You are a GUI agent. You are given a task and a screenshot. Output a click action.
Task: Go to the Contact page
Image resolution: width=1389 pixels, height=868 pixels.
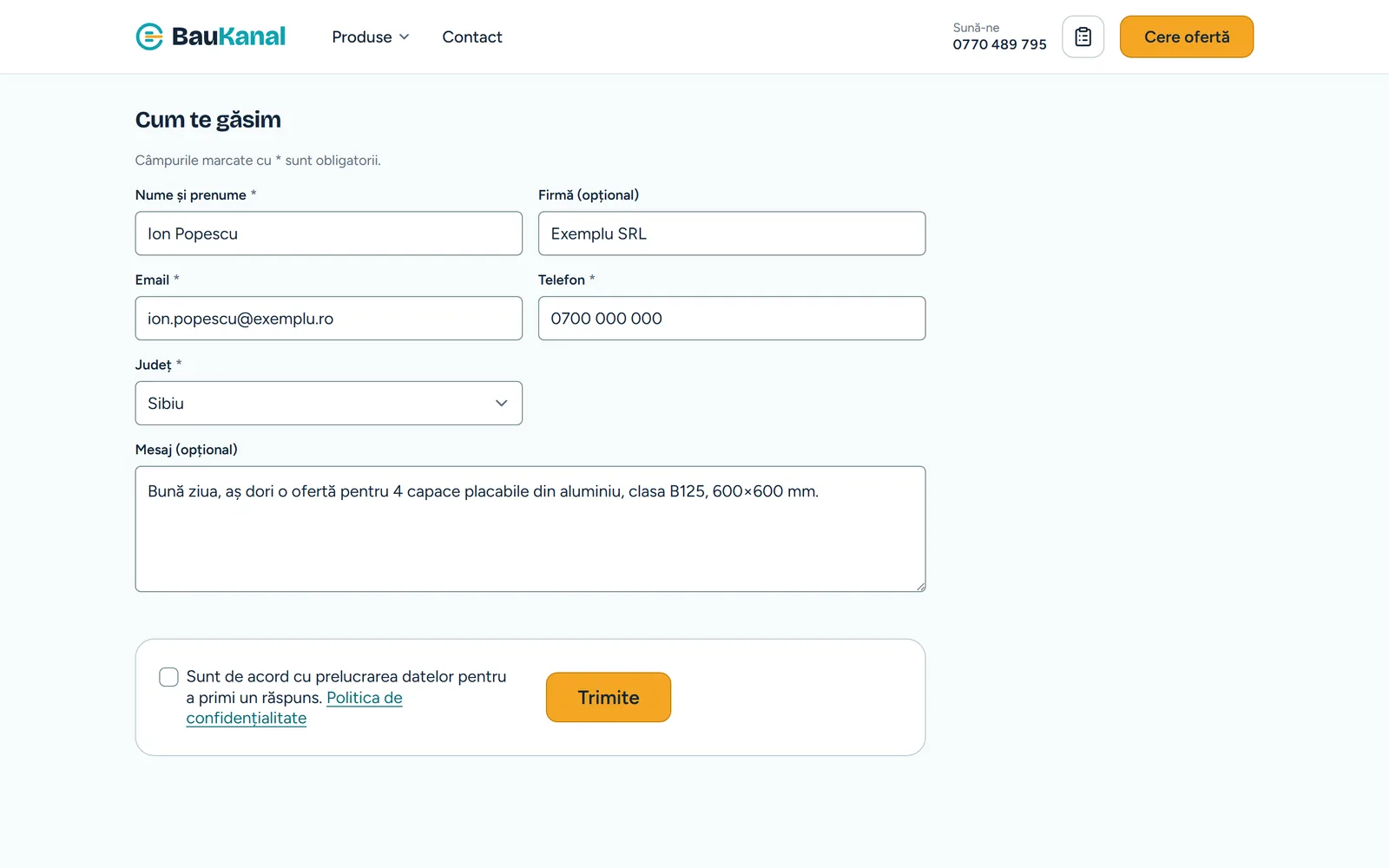472,36
